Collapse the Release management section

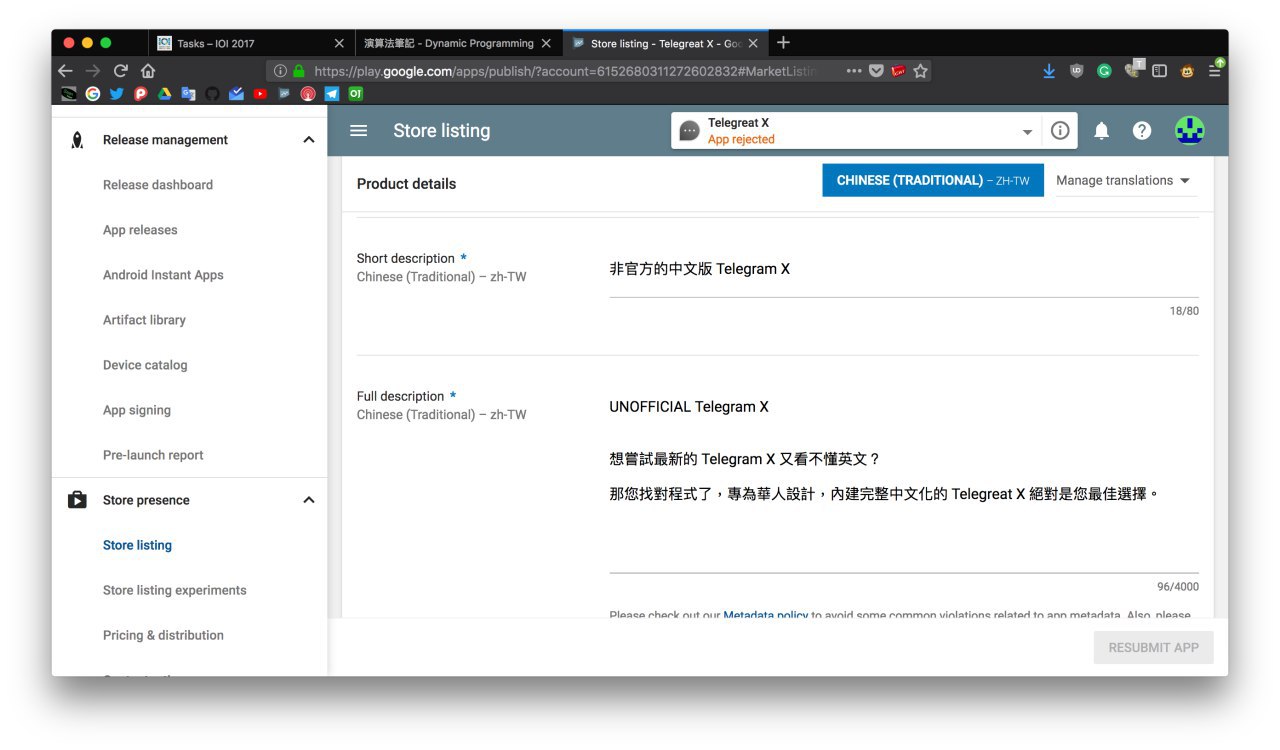[309, 140]
